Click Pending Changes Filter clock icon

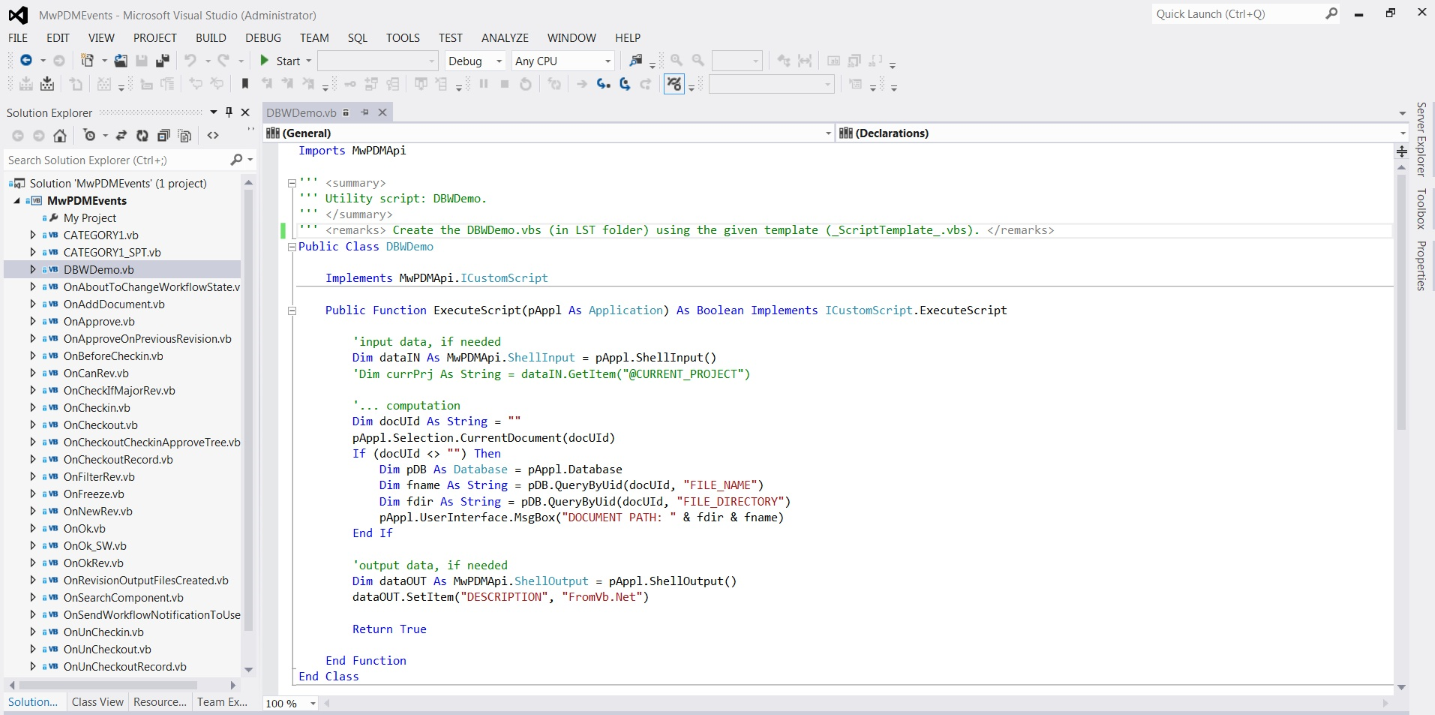[89, 136]
